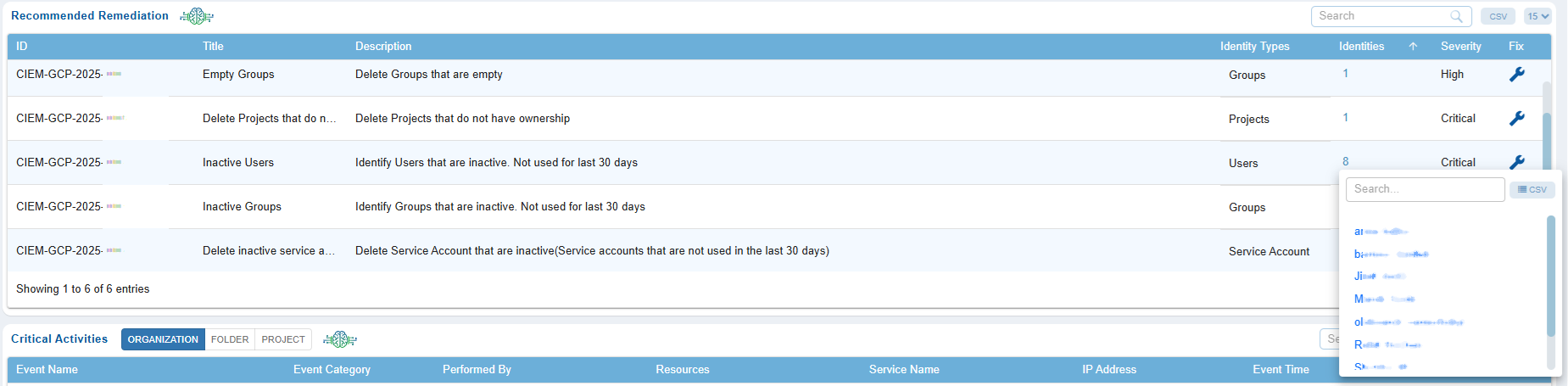Open identities count 8 for Inactive Users
1568x386 pixels.
[x=1345, y=161]
